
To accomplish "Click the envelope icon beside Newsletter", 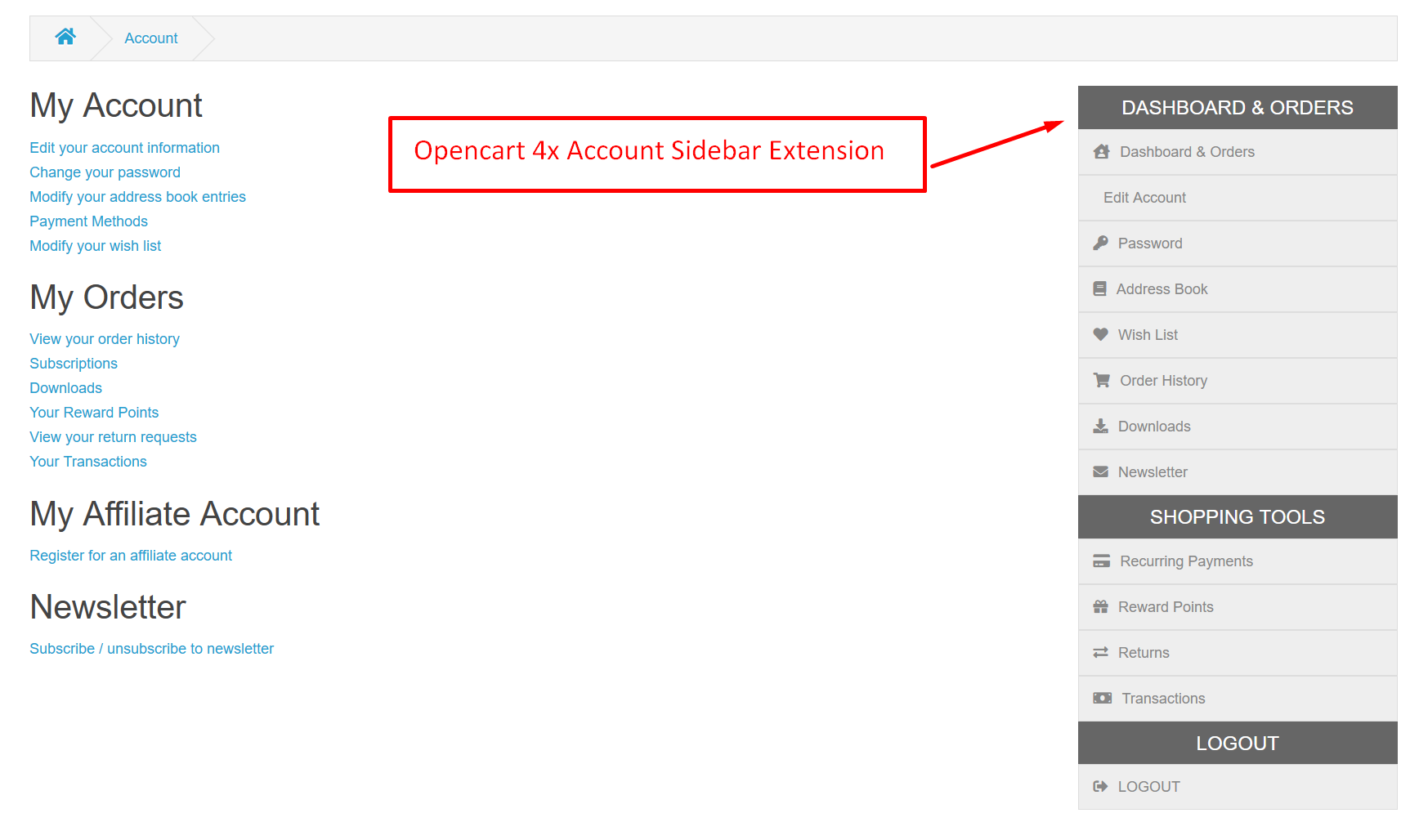I will click(1100, 471).
